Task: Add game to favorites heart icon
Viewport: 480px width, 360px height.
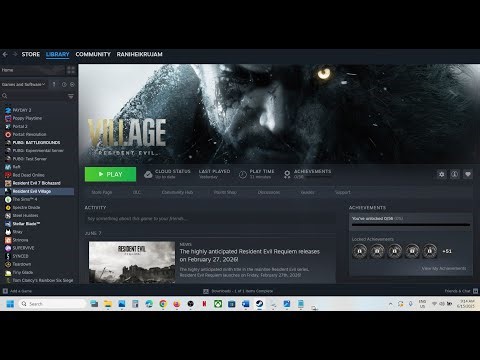Action: [468, 174]
